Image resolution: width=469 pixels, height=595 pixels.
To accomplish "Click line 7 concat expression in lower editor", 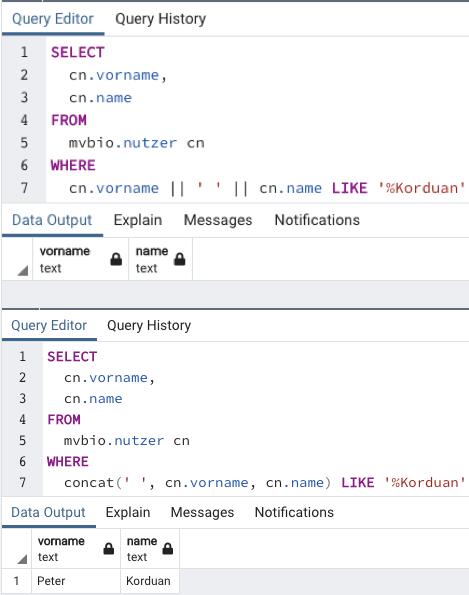I will click(x=198, y=483).
